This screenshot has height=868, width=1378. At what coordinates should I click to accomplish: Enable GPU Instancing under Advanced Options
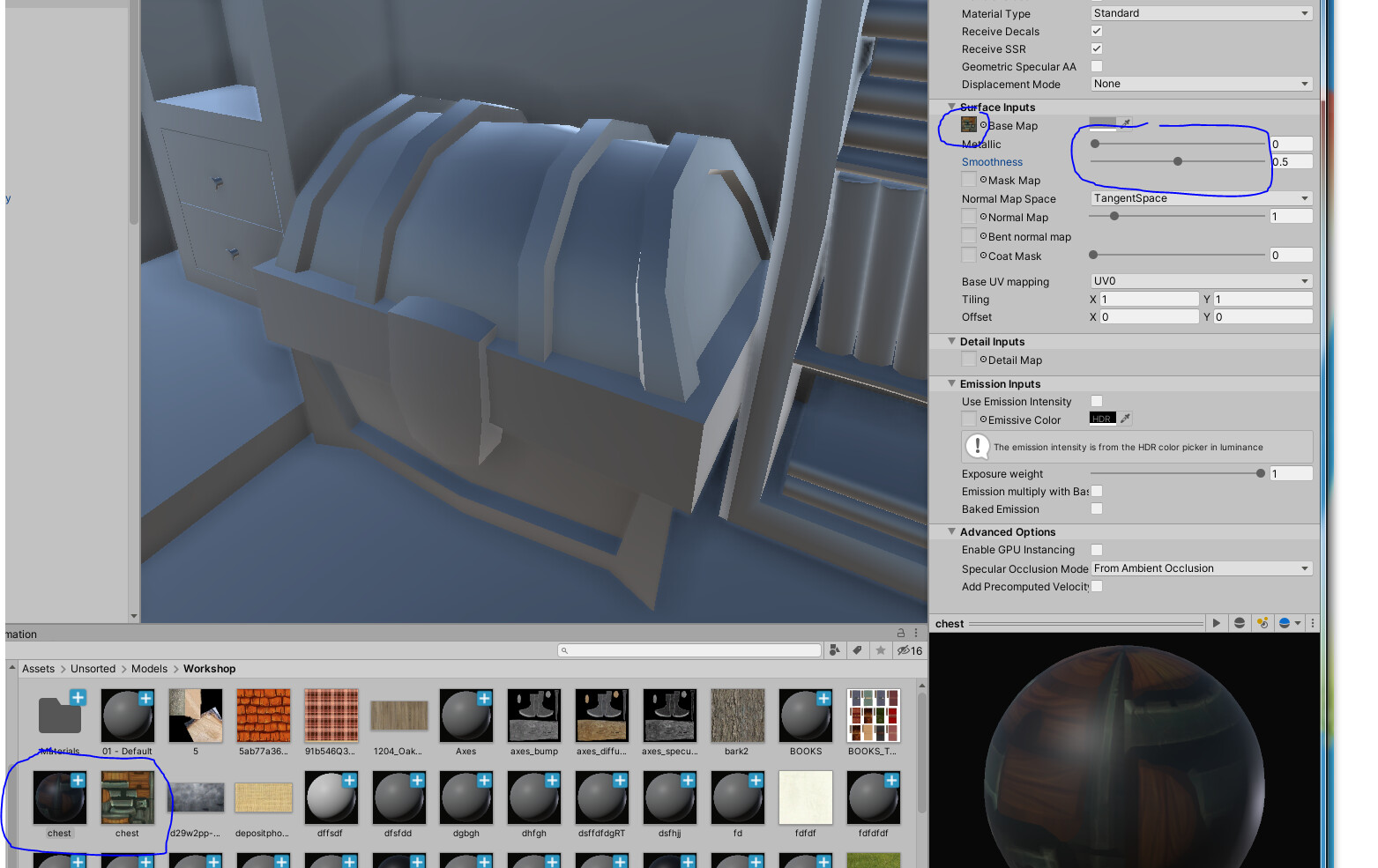pos(1096,549)
